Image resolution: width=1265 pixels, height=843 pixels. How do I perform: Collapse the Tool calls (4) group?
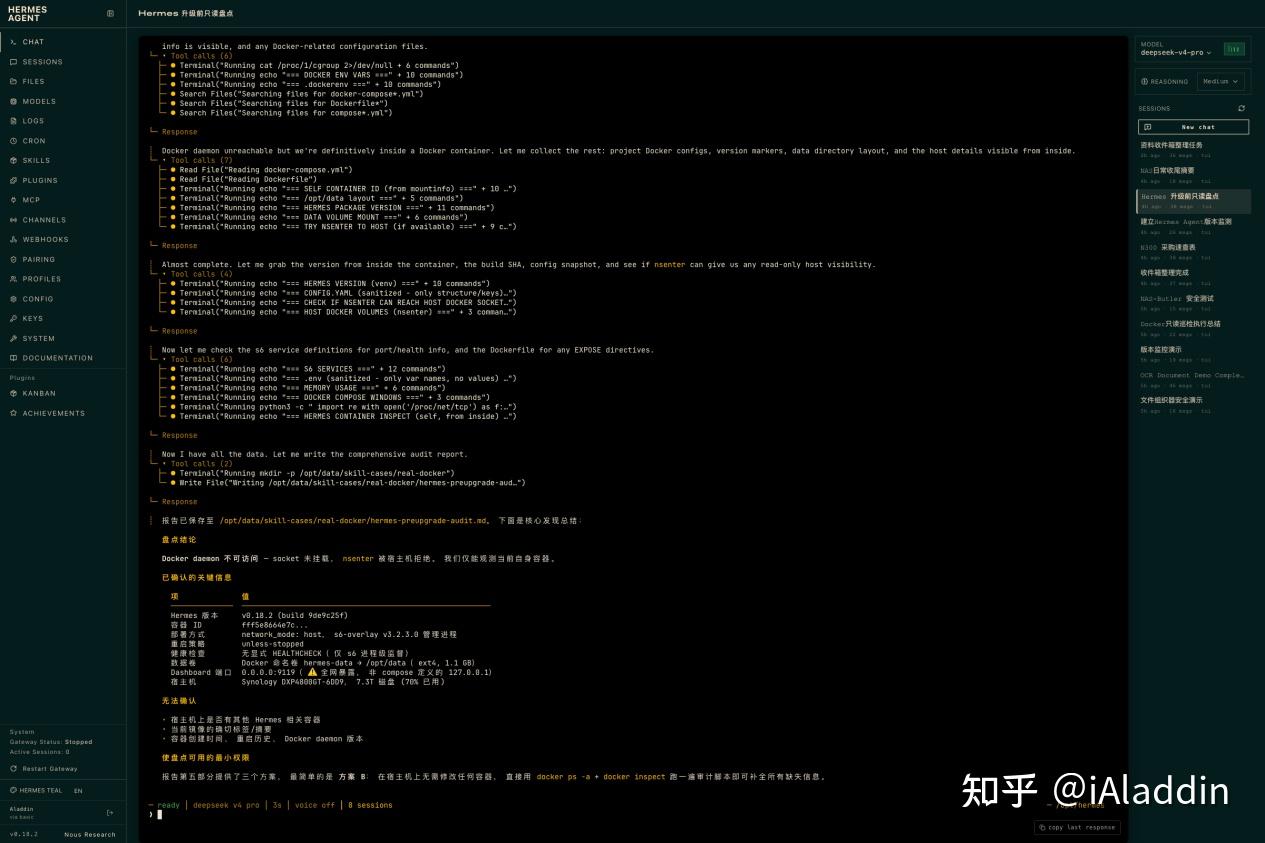(x=198, y=274)
